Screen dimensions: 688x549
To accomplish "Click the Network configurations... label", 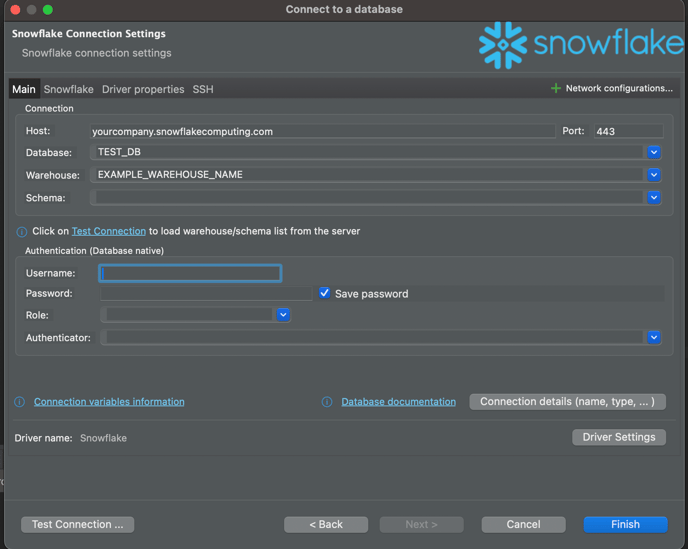I will [x=619, y=88].
